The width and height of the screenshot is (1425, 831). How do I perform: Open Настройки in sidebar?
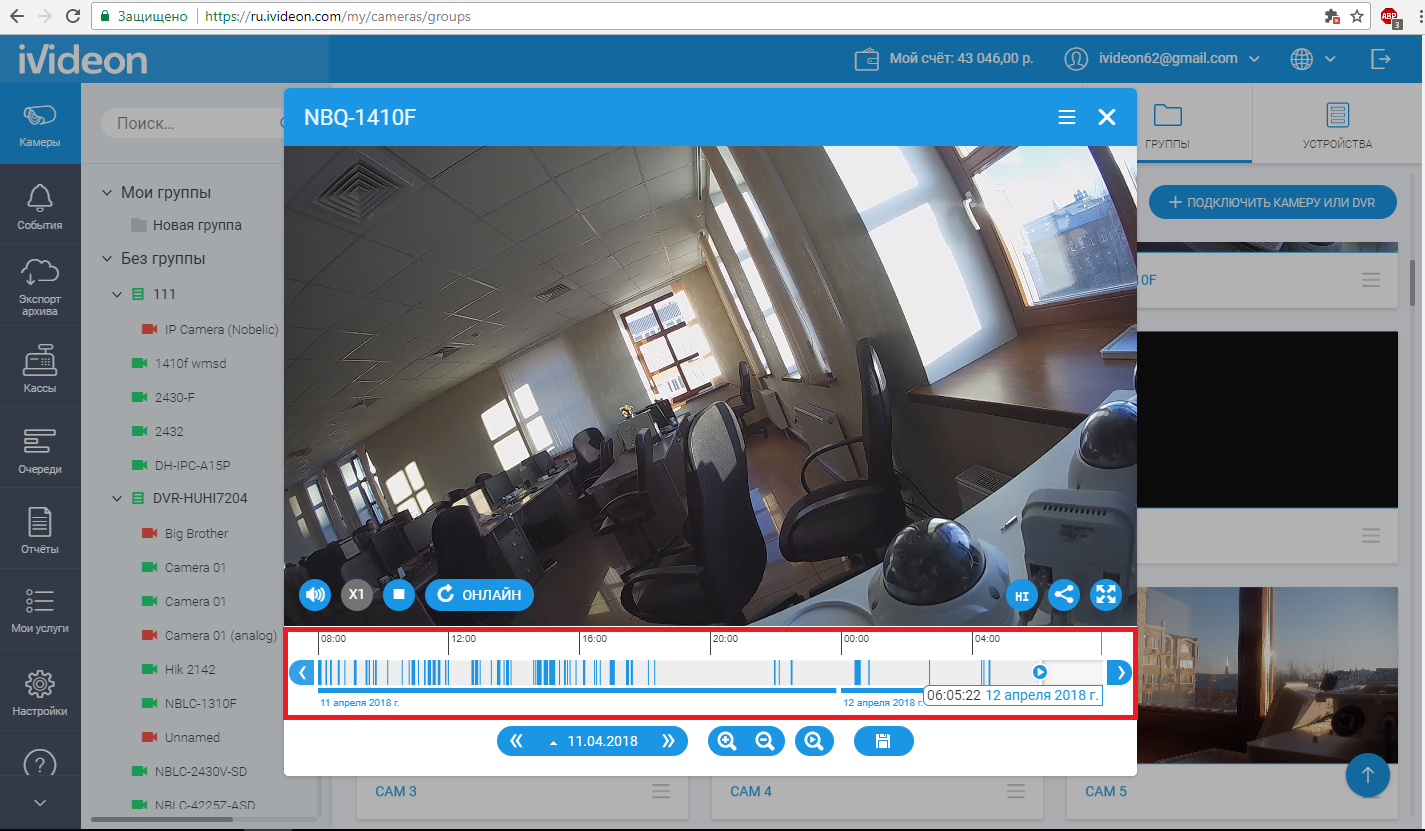40,693
